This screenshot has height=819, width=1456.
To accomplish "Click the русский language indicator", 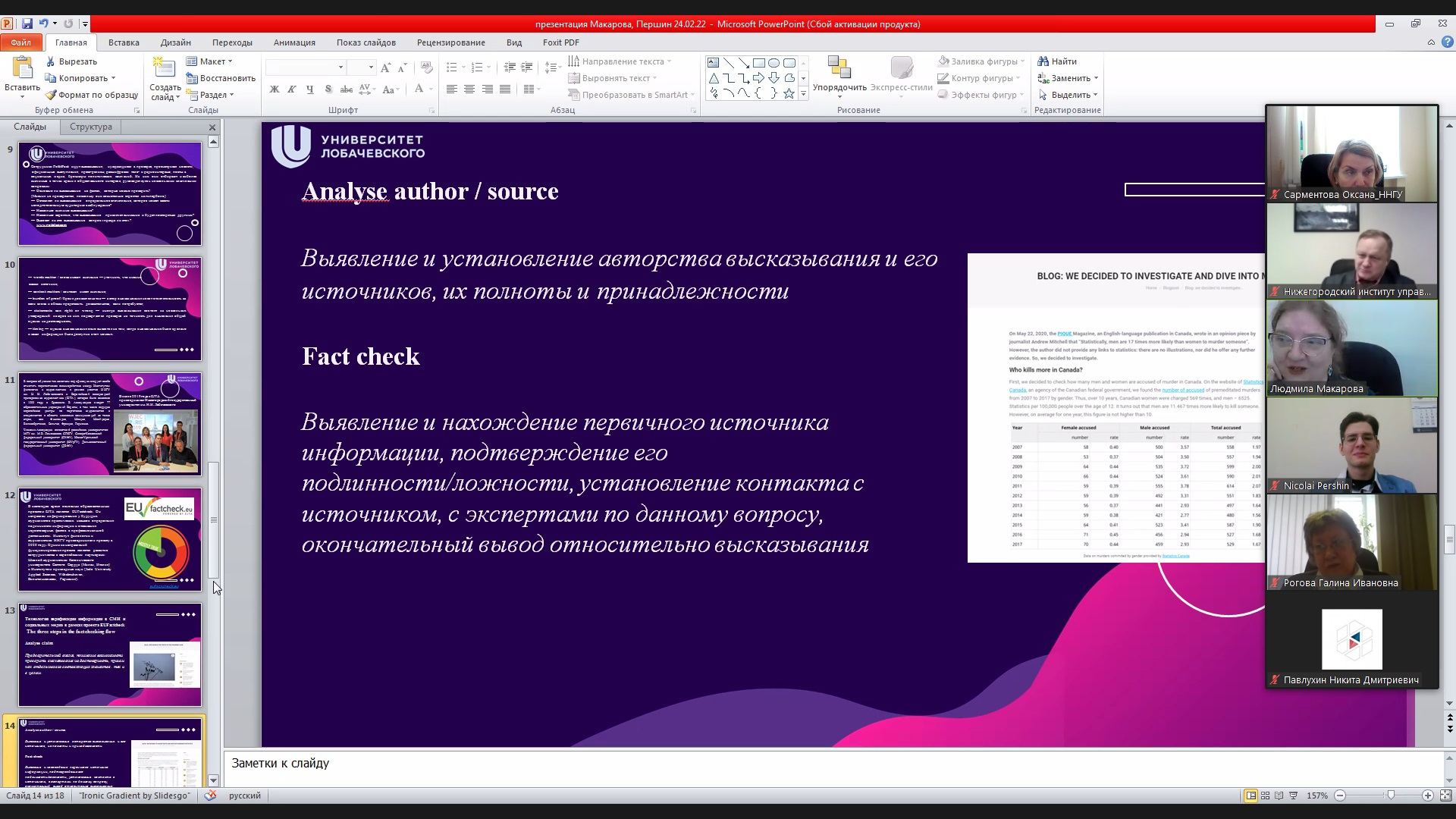I will [x=245, y=795].
